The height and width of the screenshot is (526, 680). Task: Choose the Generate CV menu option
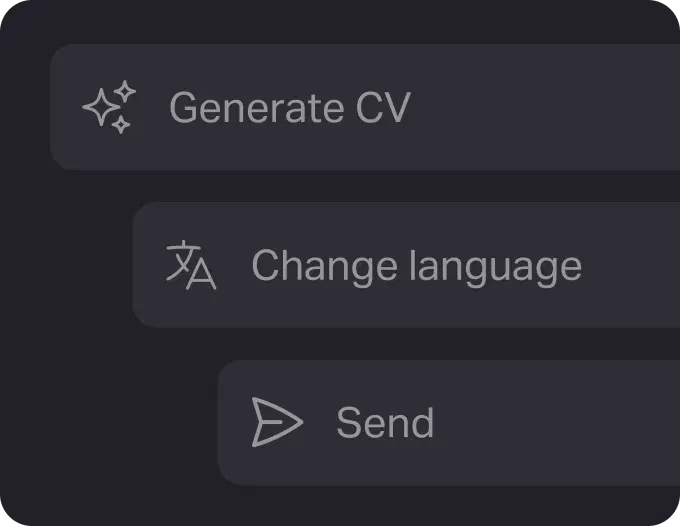coord(289,108)
